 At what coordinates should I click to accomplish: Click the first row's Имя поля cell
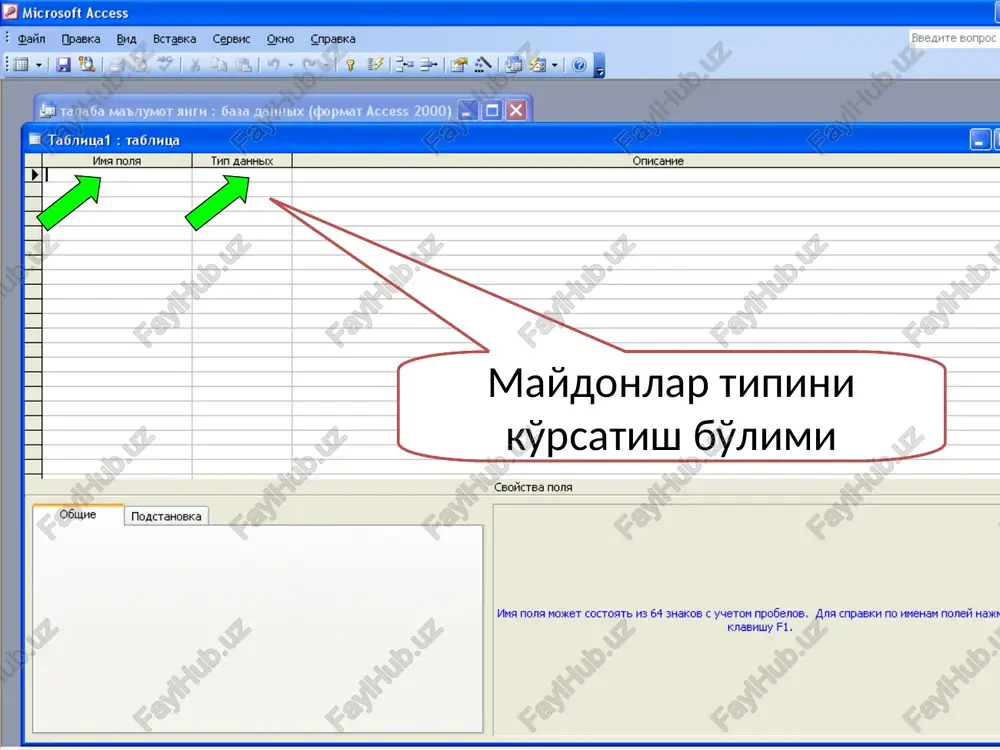(x=117, y=175)
